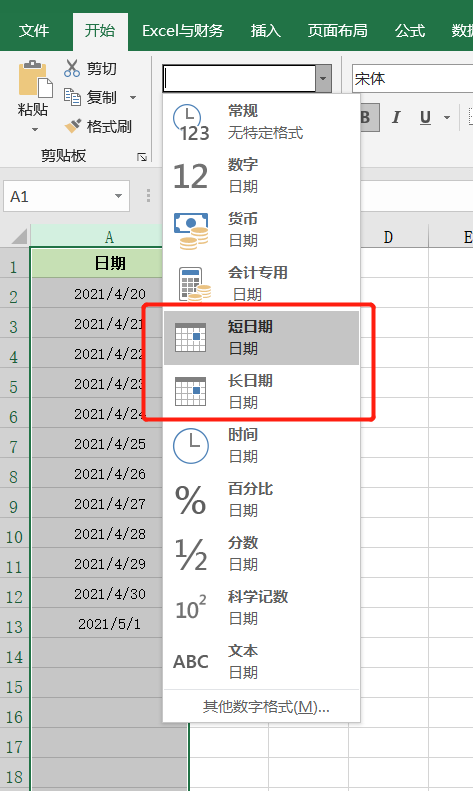The height and width of the screenshot is (791, 473).
Task: Switch to the 公式 tab
Action: (410, 31)
